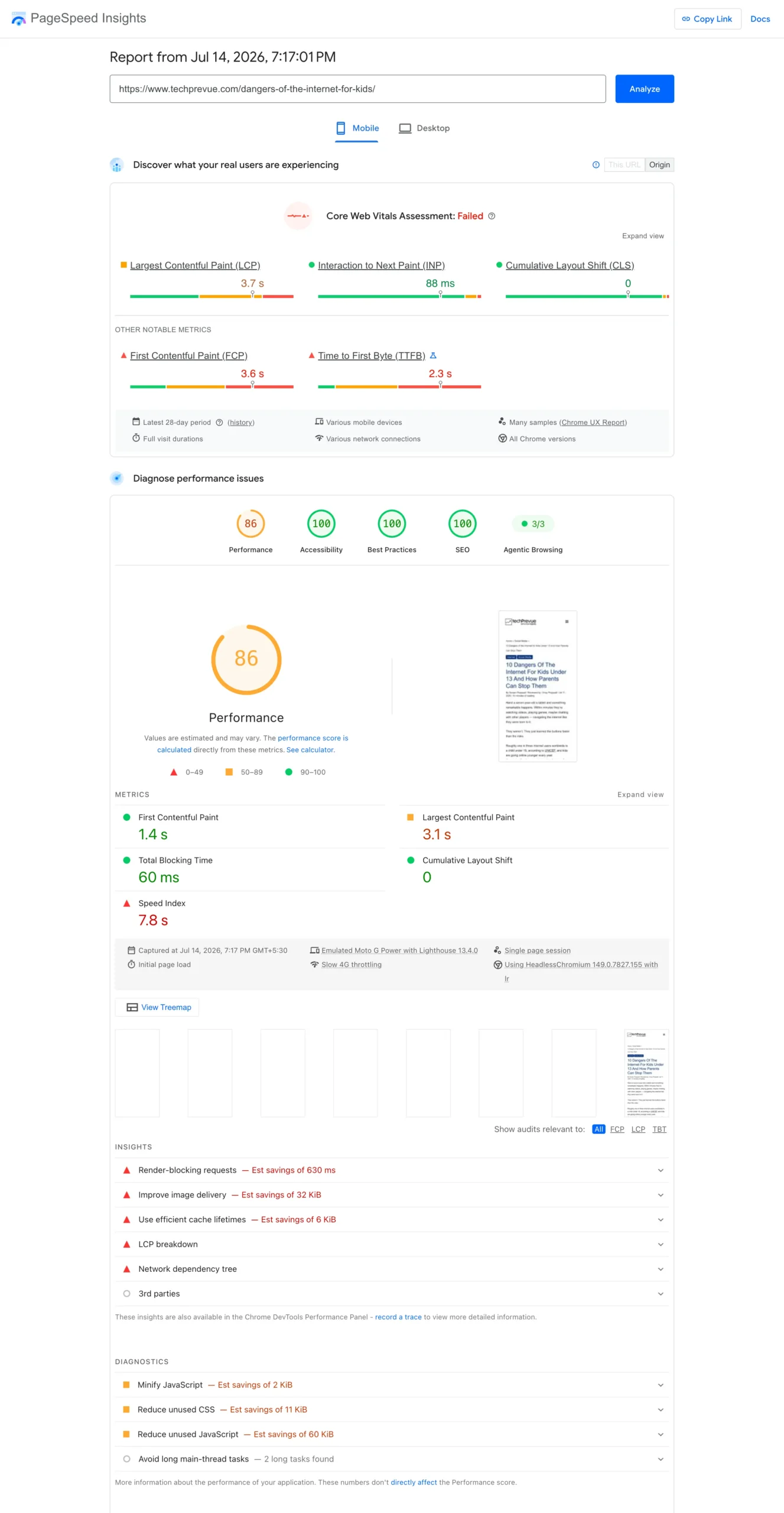Open Cumulative Layout Shift (CLS) link
The width and height of the screenshot is (784, 1513).
tap(570, 266)
